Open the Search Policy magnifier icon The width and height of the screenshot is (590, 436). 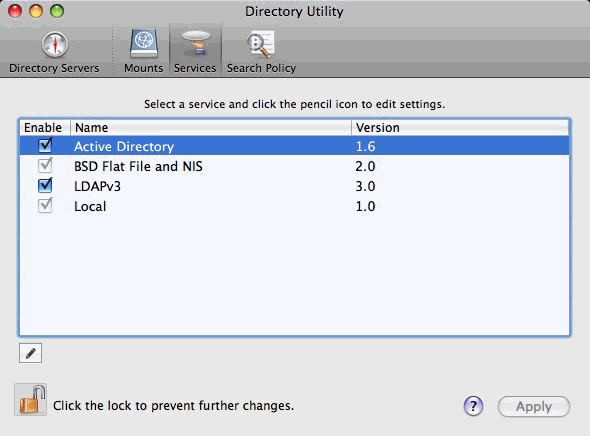(261, 44)
